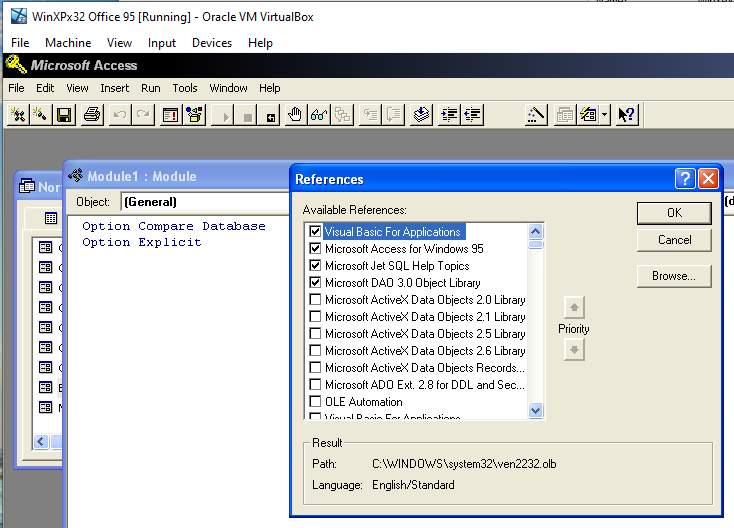Open Access Edit menu
Image resolution: width=734 pixels, height=528 pixels.
45,88
